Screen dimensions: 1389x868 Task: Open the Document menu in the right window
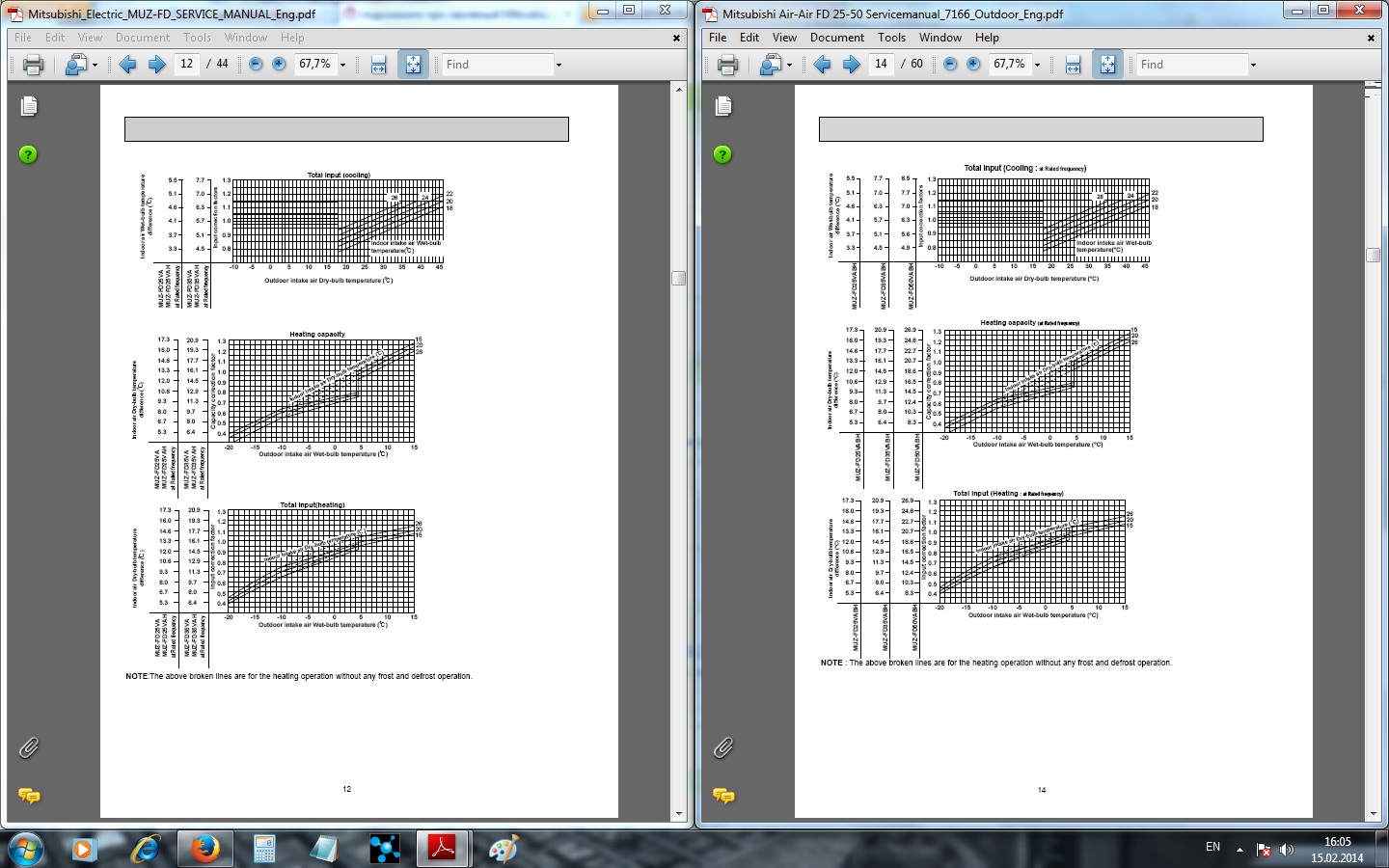click(837, 38)
